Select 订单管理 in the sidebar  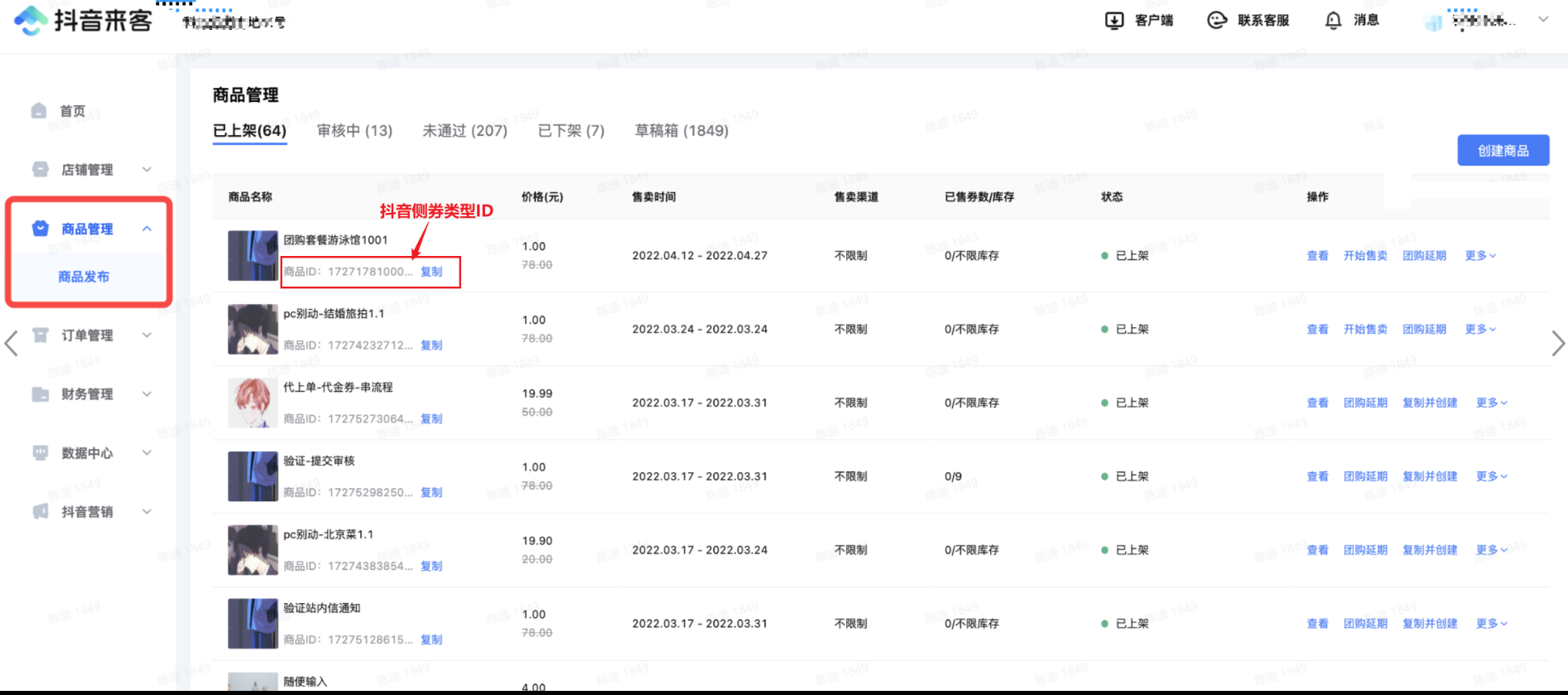click(x=87, y=335)
